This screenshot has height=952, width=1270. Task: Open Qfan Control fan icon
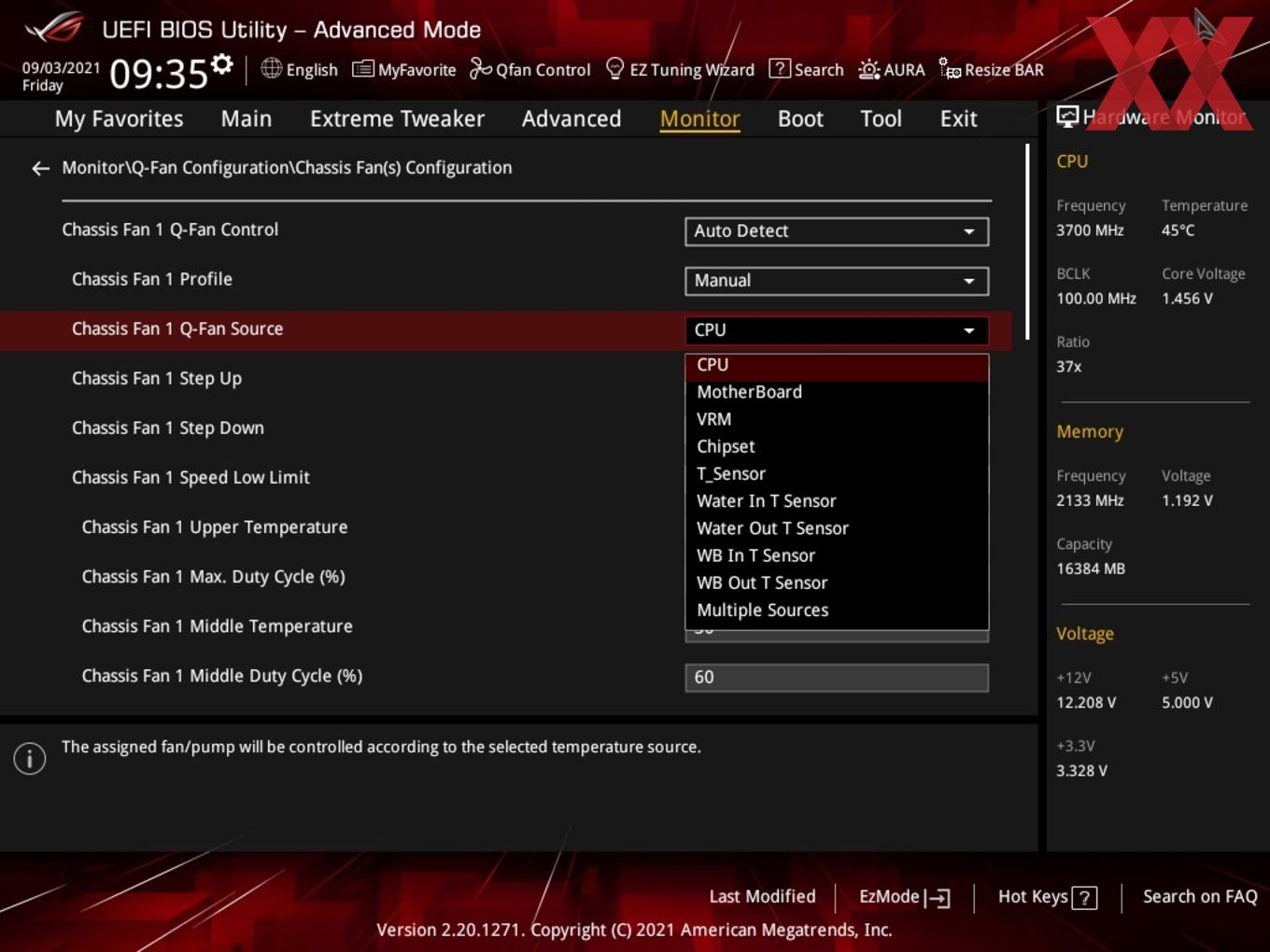tap(480, 69)
